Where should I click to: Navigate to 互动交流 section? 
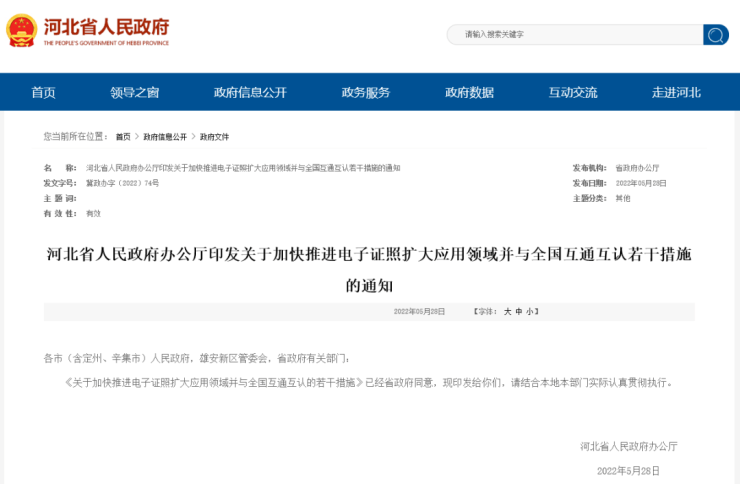click(x=573, y=92)
